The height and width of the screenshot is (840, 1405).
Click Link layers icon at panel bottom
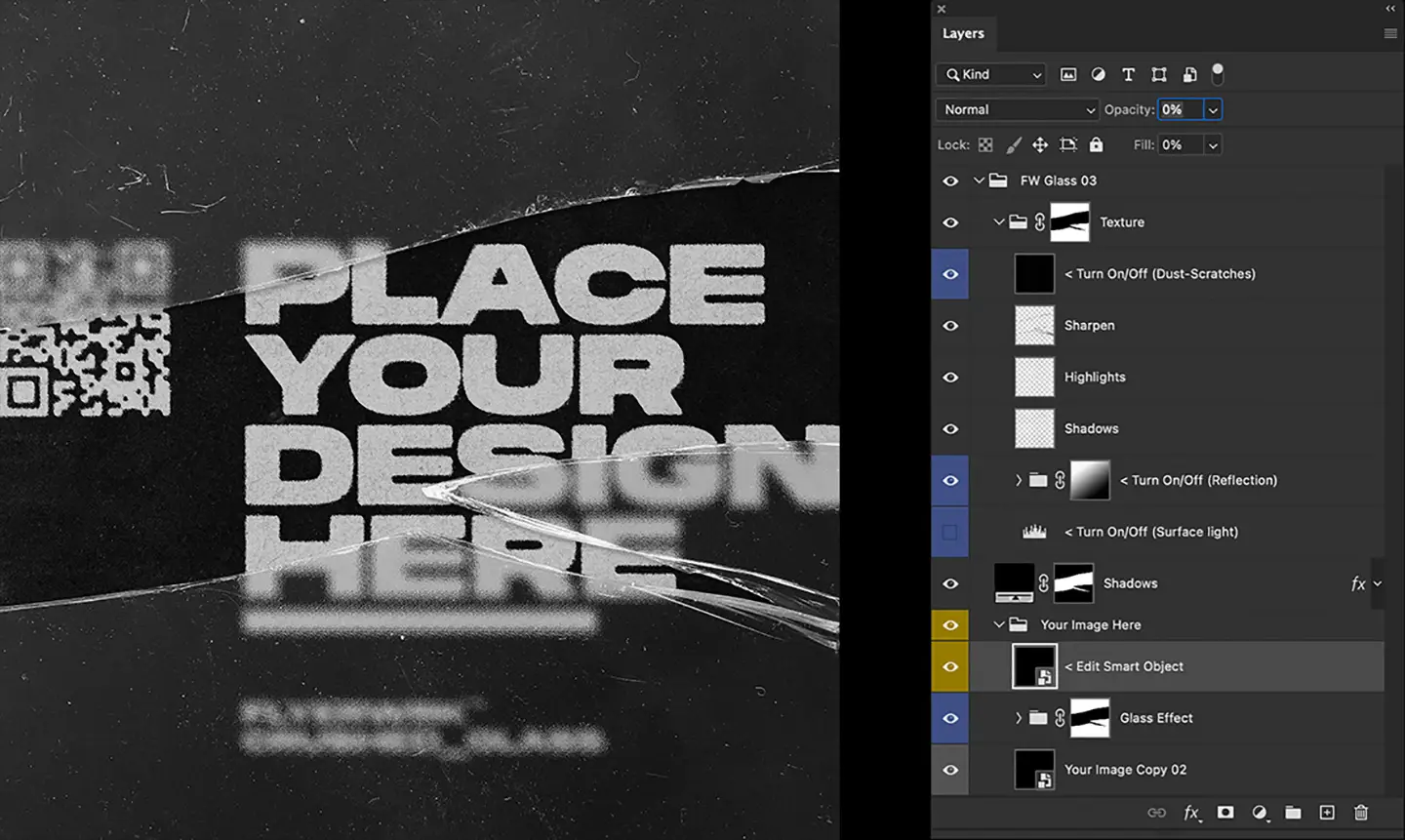coord(1157,813)
